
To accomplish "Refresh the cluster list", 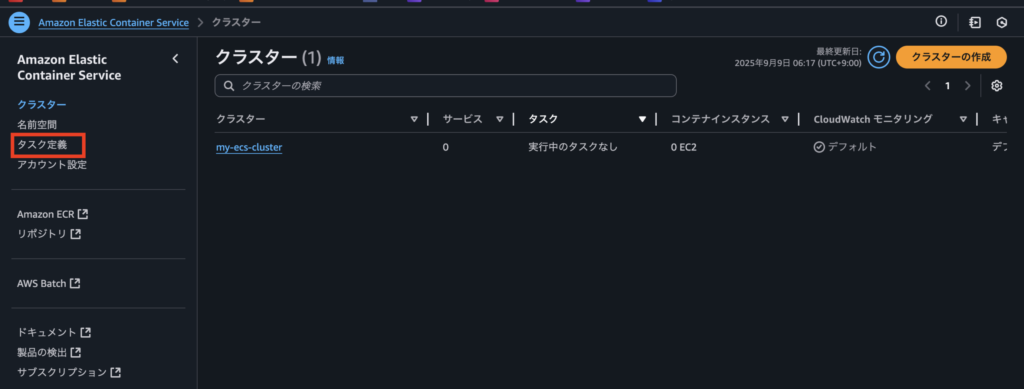I will pyautogui.click(x=879, y=57).
